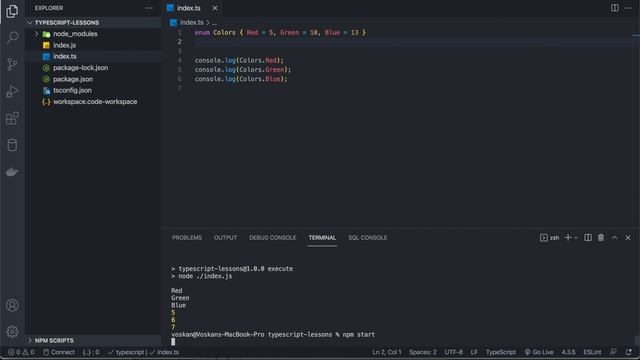640x360 pixels.
Task: Open the notifications bell in status bar
Action: point(629,352)
